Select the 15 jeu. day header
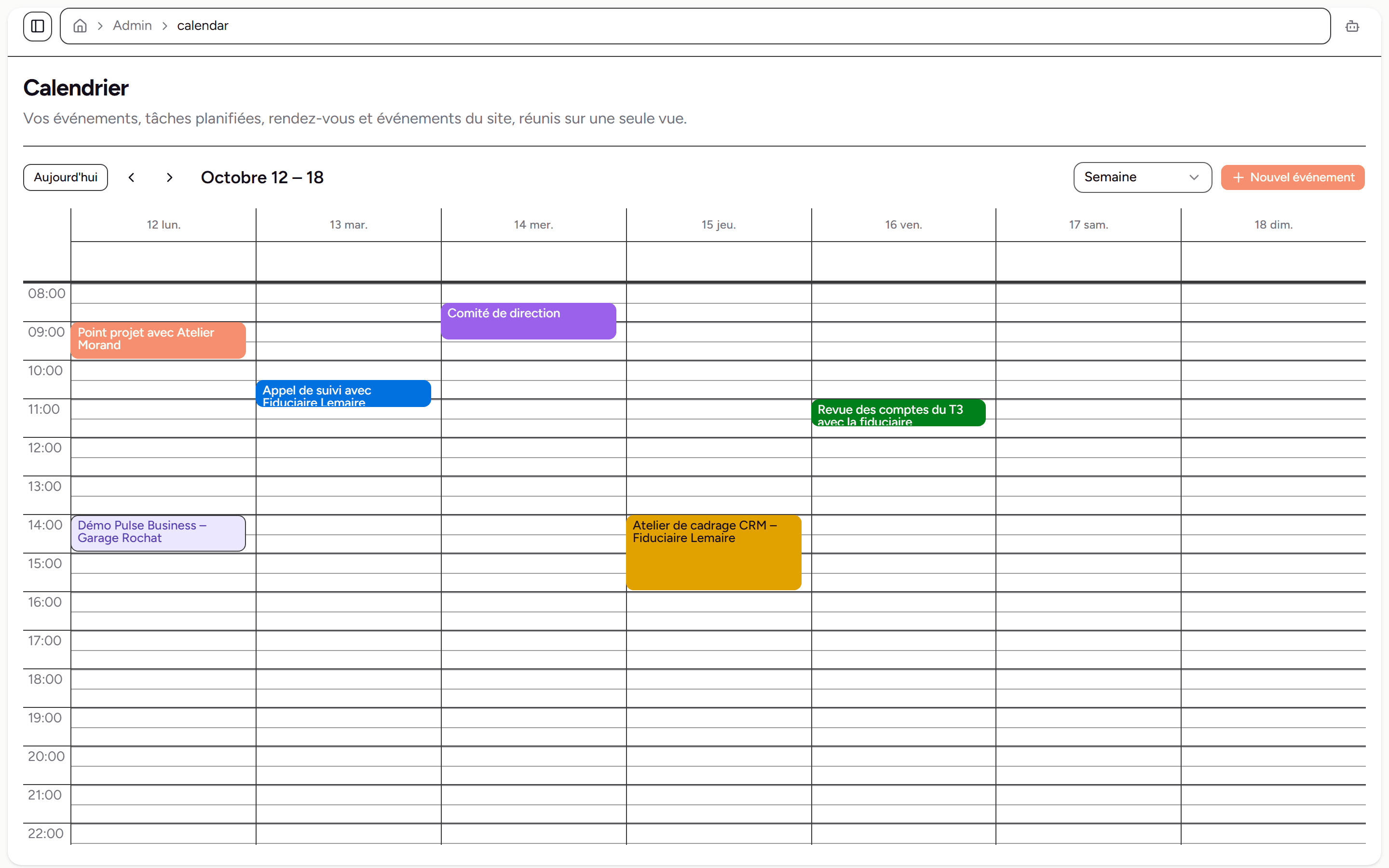 (x=719, y=225)
